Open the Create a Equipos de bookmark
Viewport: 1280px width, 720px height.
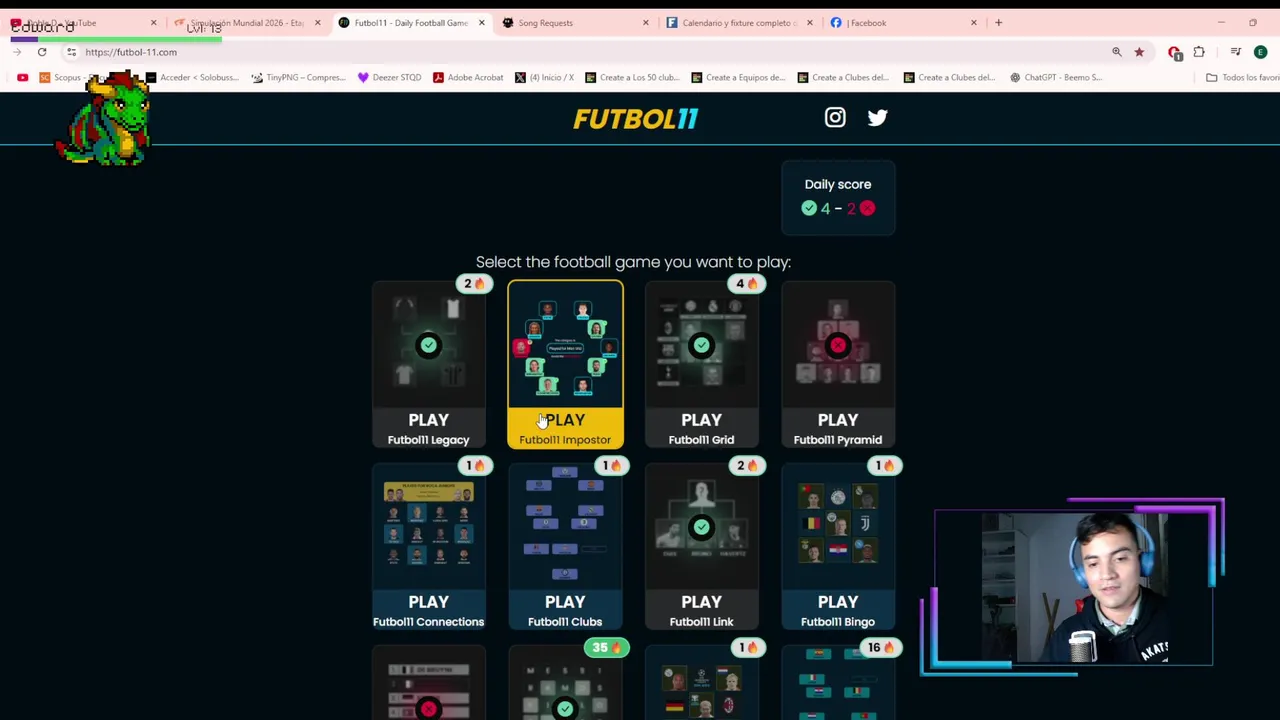coord(738,77)
